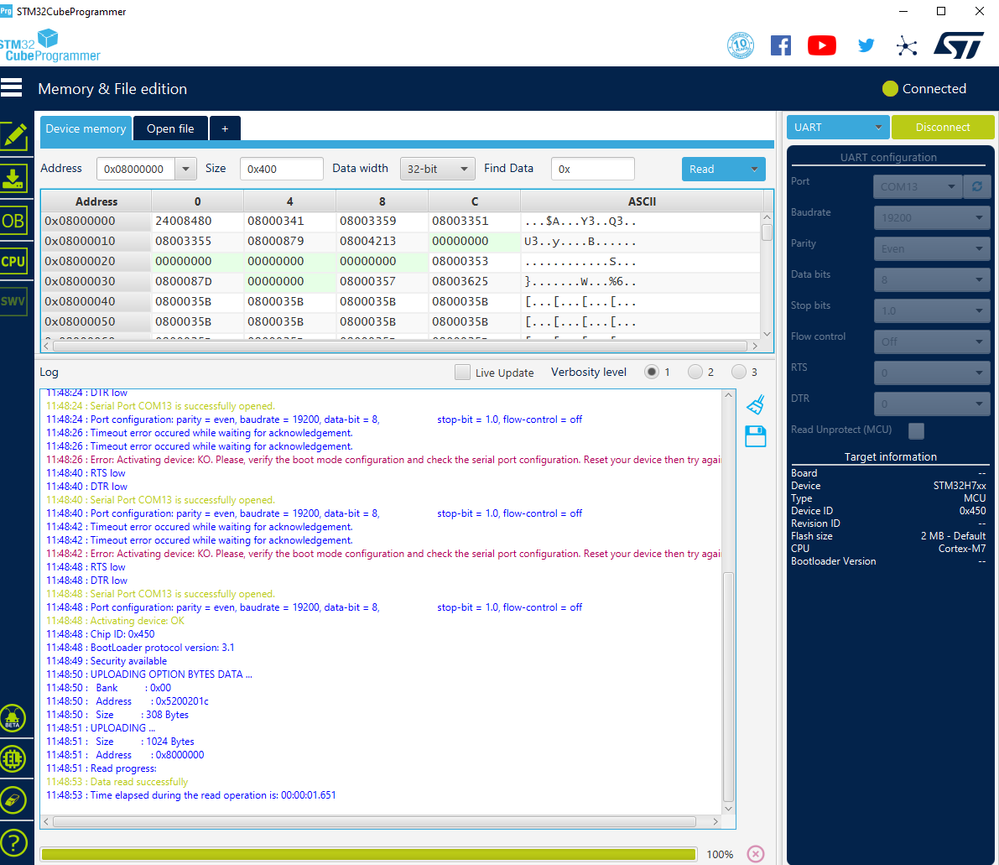Cancel operation with the red X icon

pos(756,854)
